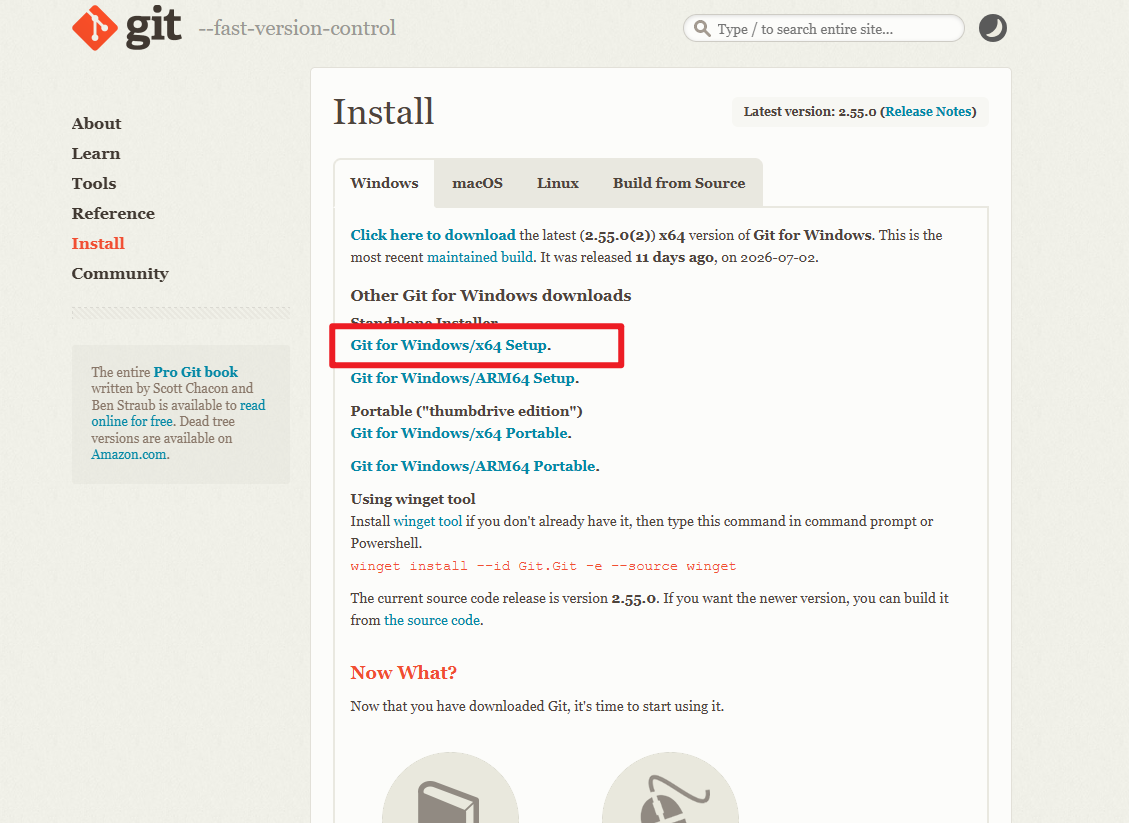Open 'the source code' link
The image size is (1129, 823).
point(432,620)
